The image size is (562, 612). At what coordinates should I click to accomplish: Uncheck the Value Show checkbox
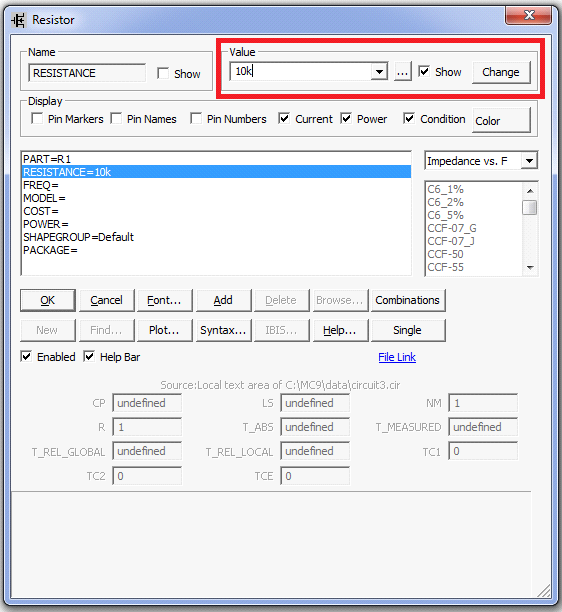[x=424, y=71]
